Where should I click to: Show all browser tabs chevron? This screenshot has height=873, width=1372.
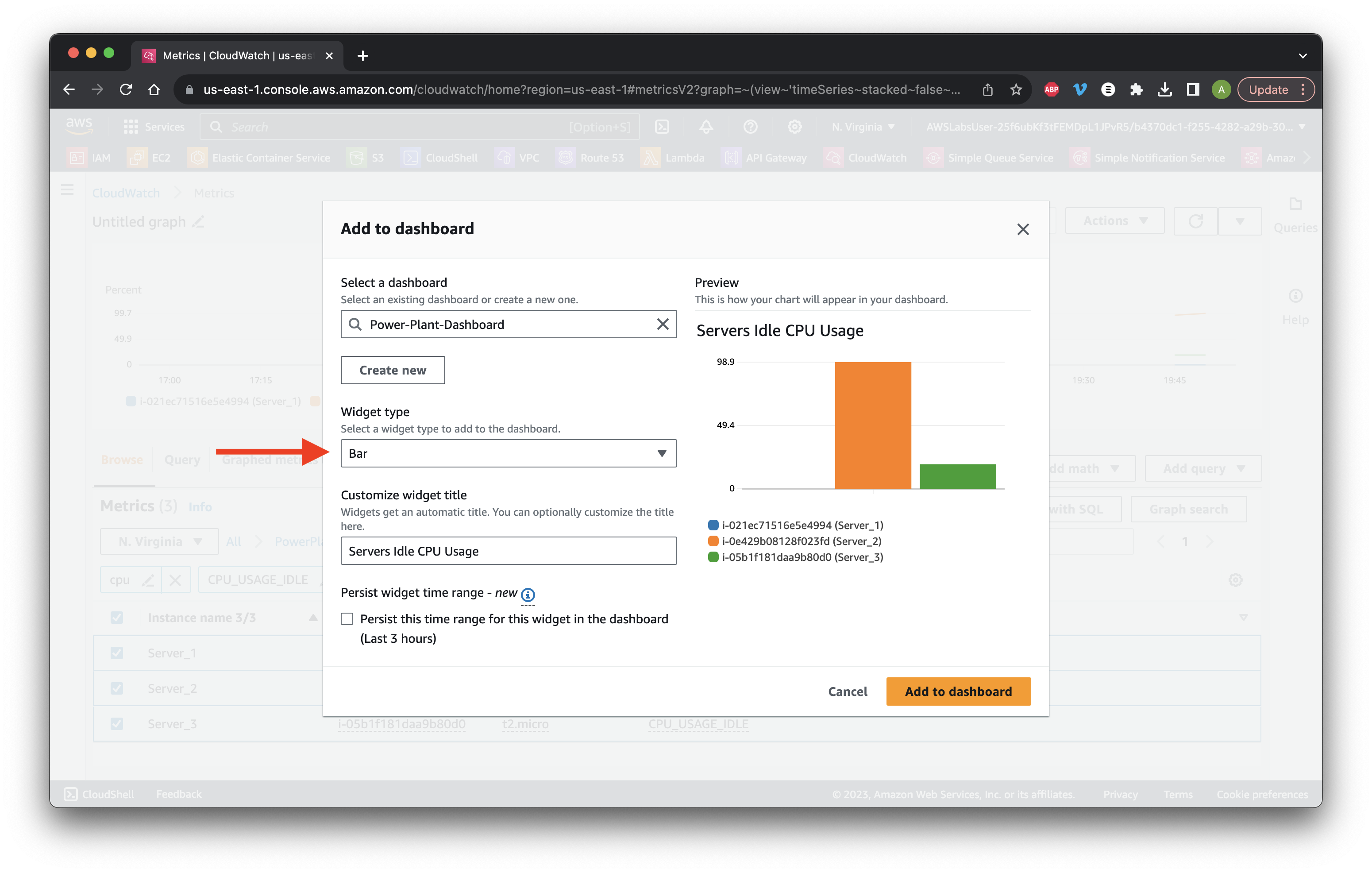tap(1303, 55)
